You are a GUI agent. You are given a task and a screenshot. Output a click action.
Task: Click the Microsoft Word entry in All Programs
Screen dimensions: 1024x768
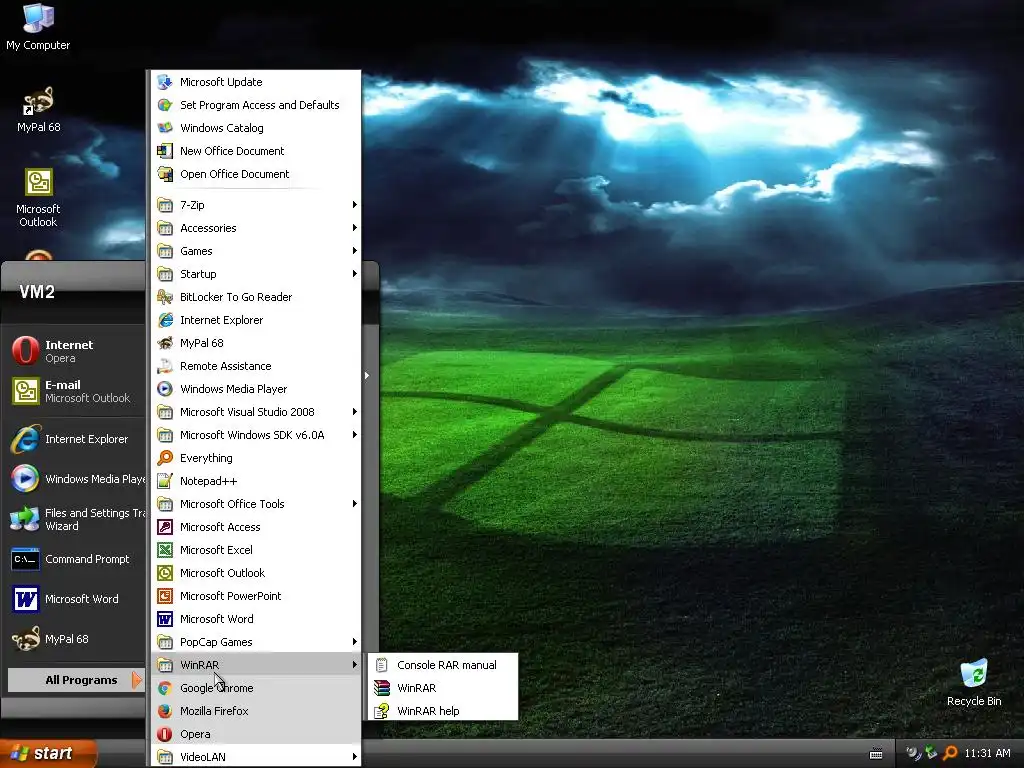256,618
